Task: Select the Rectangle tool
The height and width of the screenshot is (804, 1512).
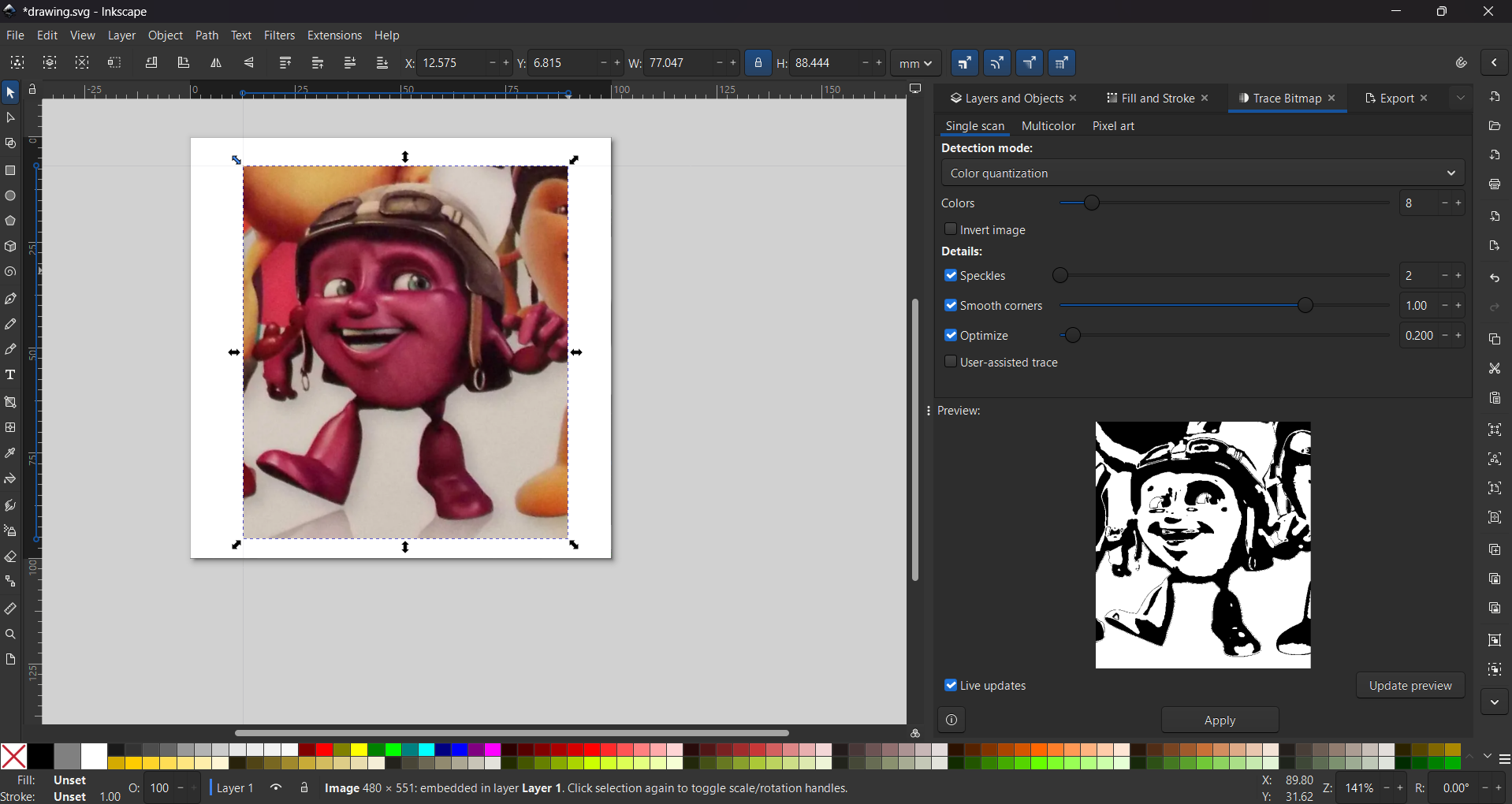Action: tap(10, 170)
